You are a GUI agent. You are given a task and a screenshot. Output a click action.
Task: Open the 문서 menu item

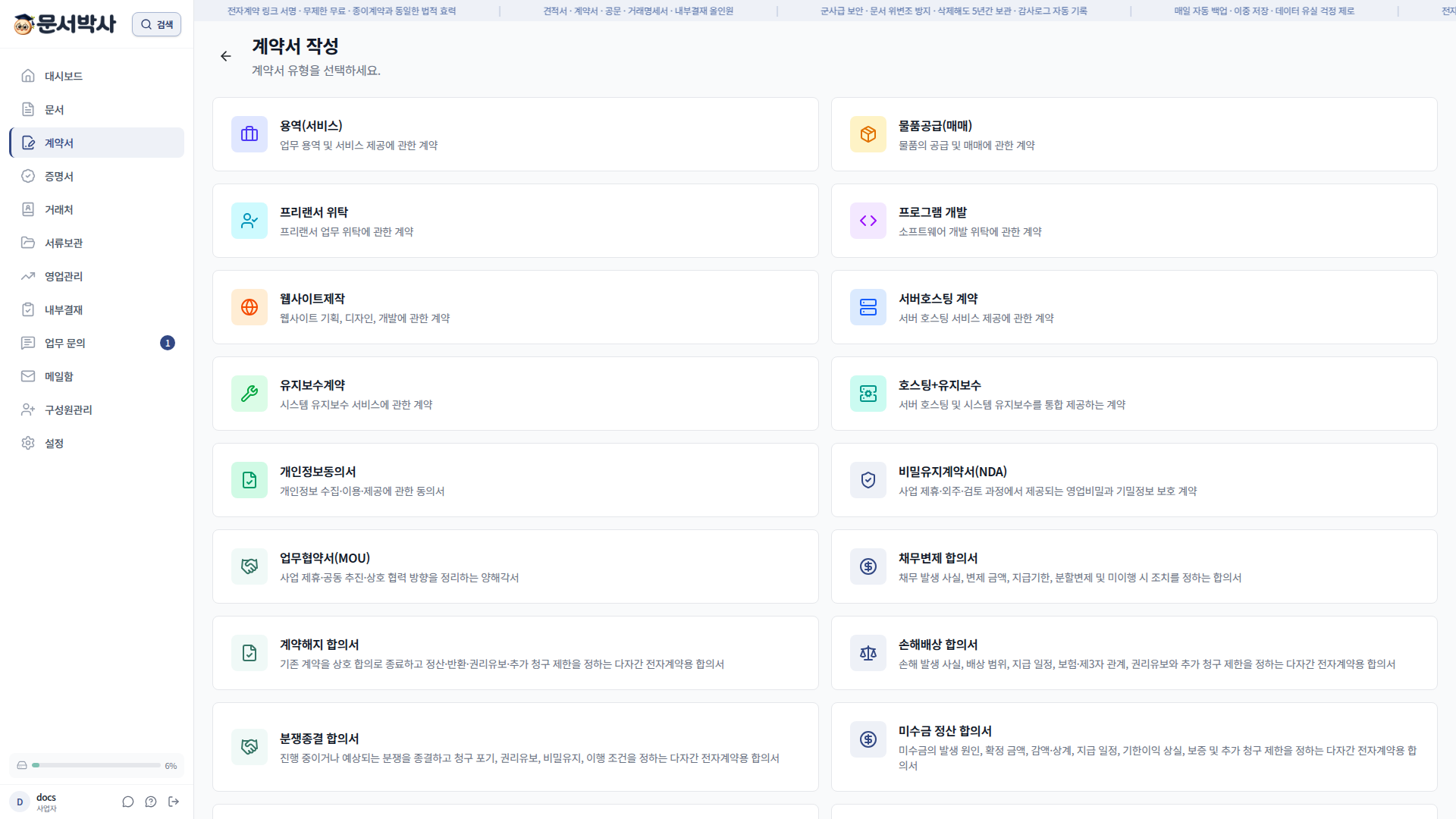pyautogui.click(x=97, y=109)
